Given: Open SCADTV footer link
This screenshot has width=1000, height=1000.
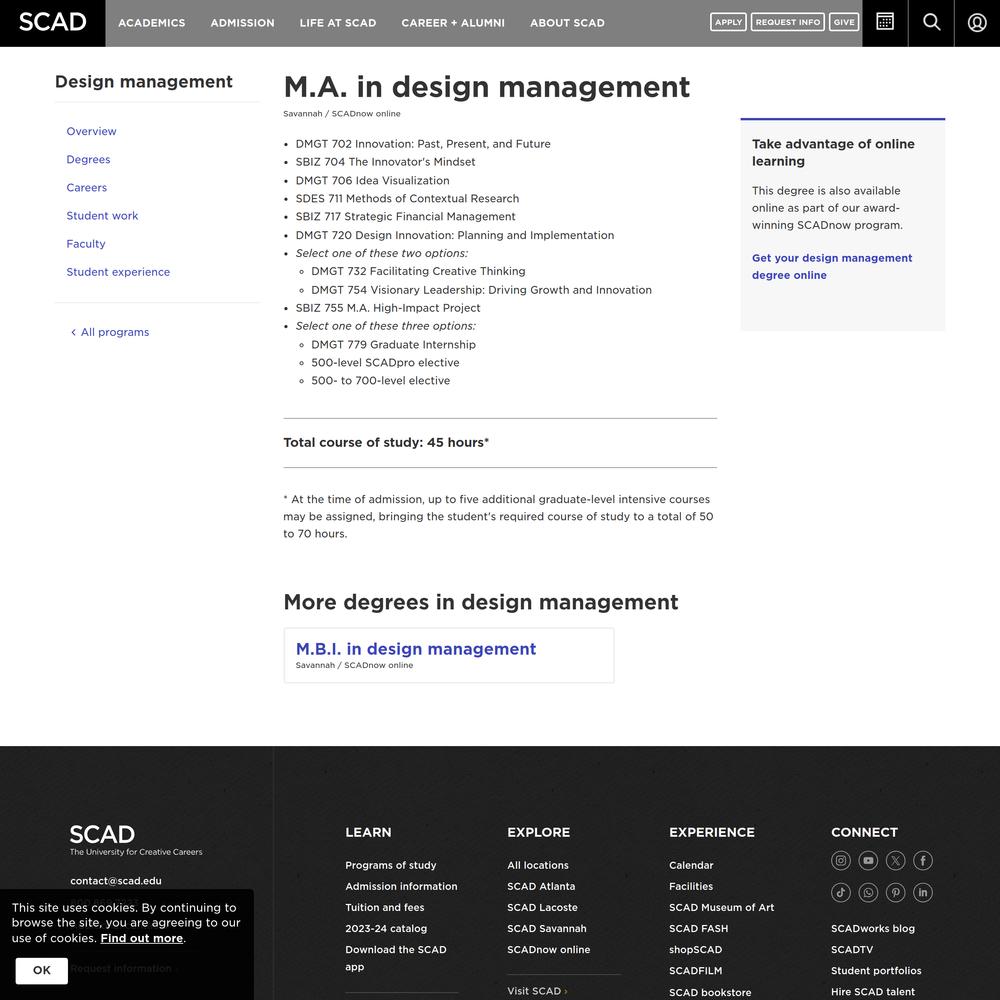Looking at the screenshot, I should [x=852, y=950].
